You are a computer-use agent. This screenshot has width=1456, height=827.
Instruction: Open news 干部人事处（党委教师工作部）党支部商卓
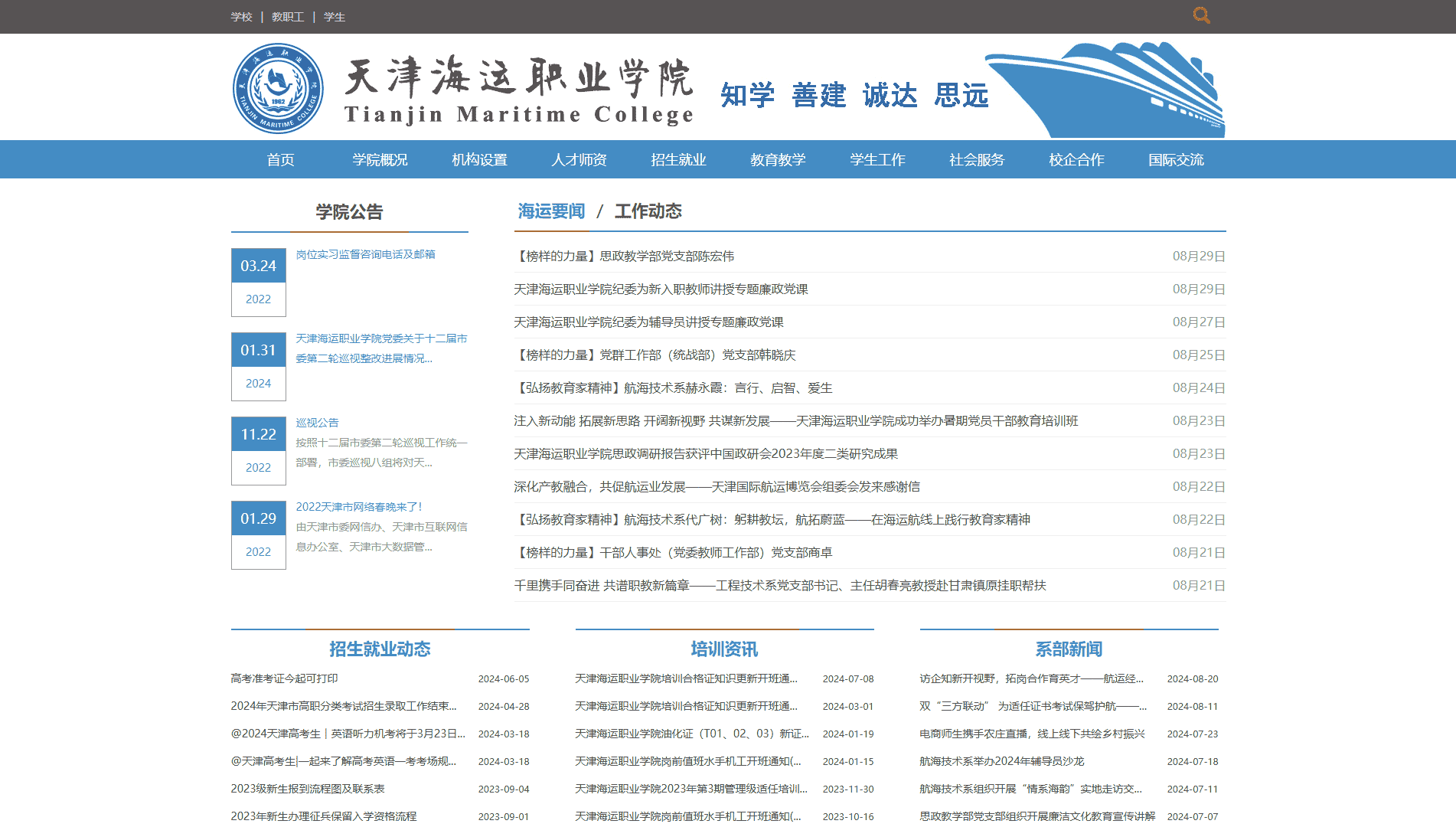(674, 552)
